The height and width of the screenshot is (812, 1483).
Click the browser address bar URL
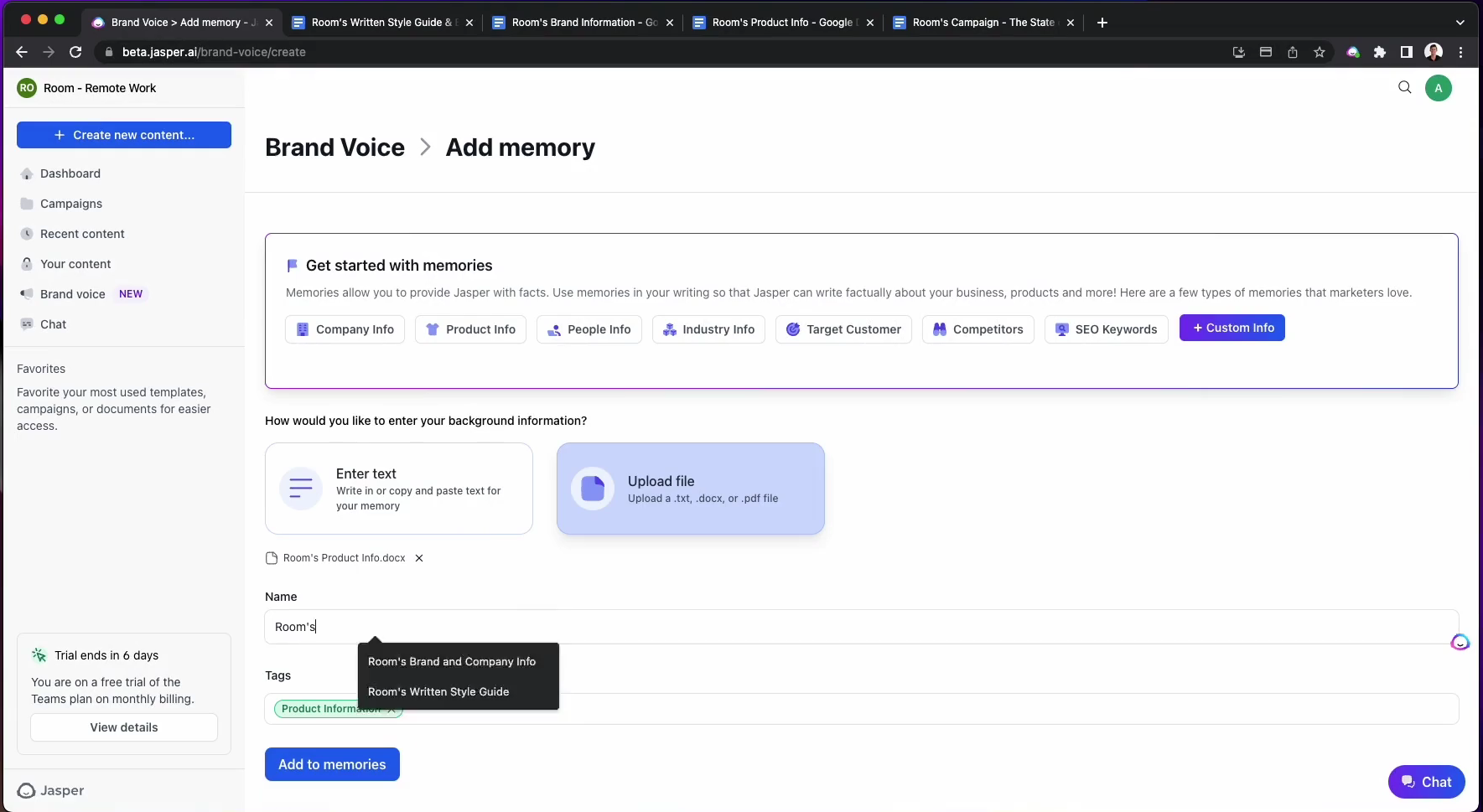214,52
